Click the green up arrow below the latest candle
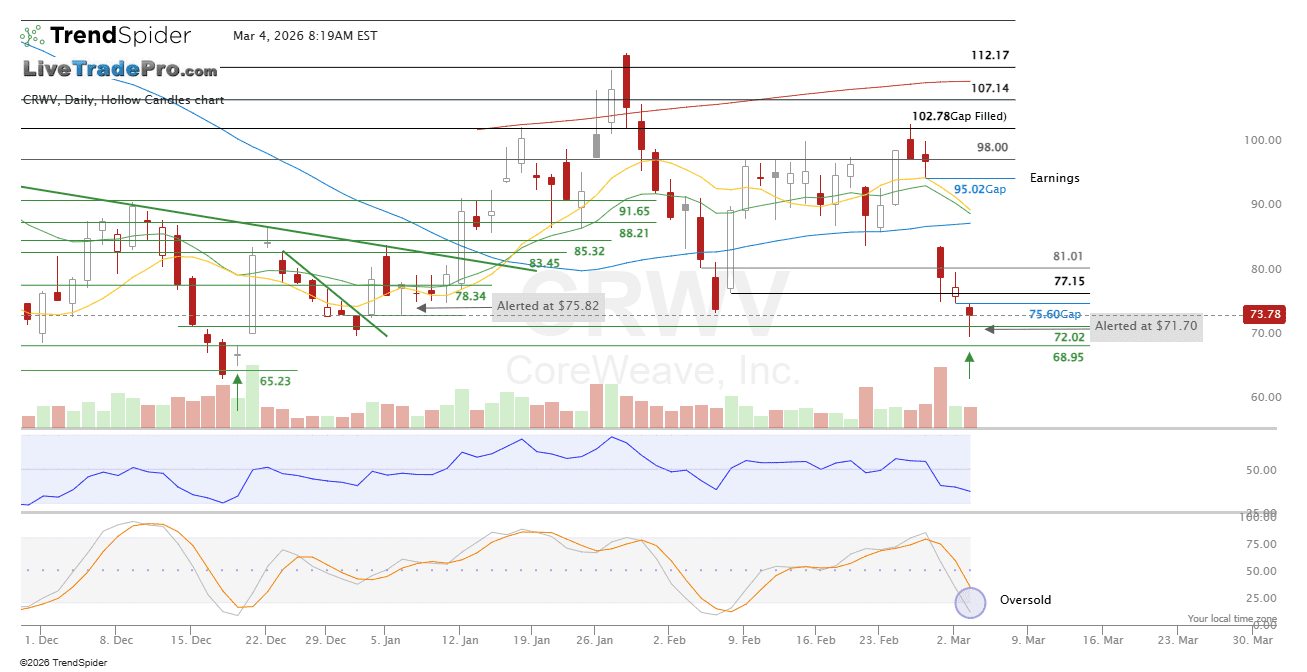Screen dimensions: 1307x672 click(969, 371)
